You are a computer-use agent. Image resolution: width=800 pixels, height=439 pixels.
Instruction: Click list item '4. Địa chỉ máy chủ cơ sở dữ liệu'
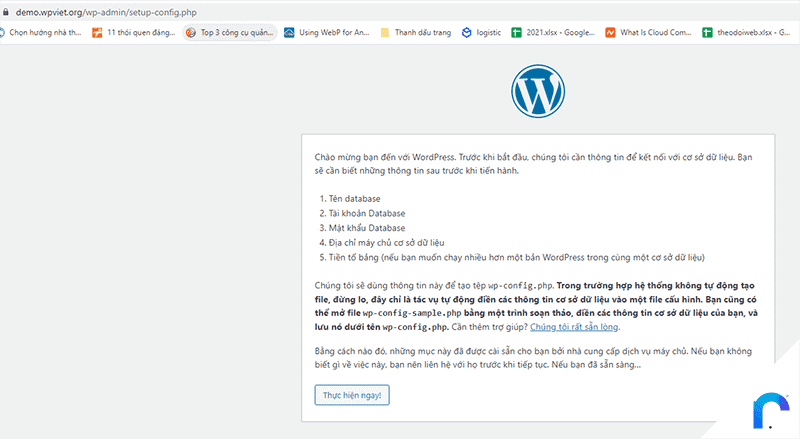[382, 243]
